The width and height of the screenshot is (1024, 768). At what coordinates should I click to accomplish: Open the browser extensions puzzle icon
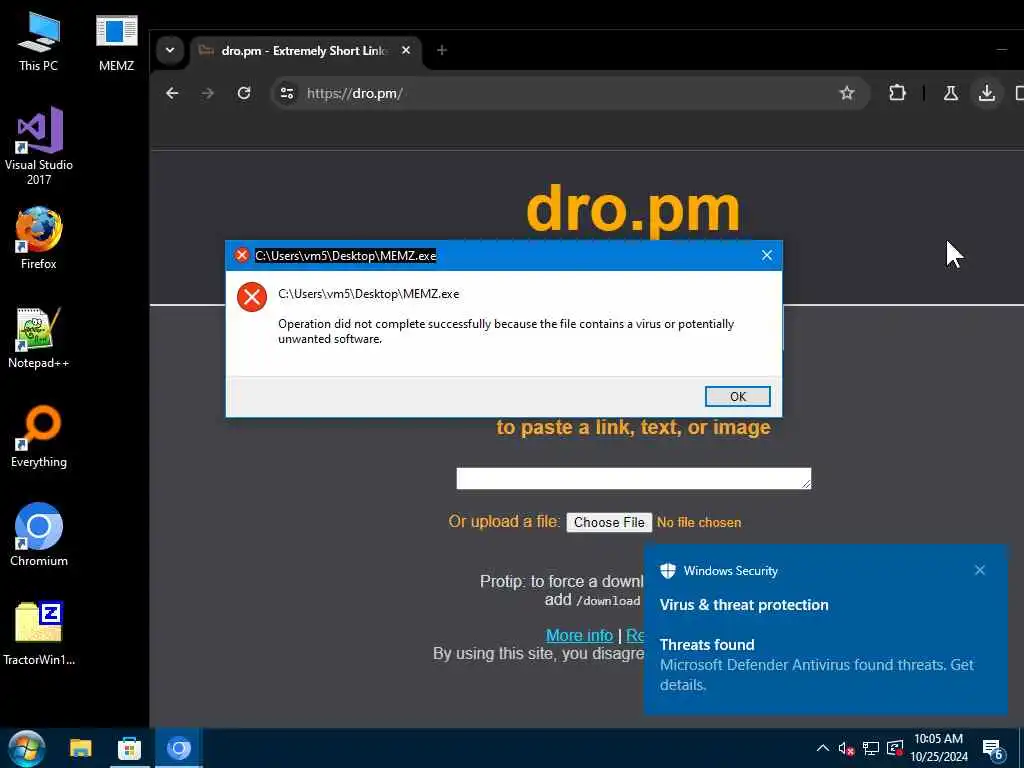click(x=897, y=93)
